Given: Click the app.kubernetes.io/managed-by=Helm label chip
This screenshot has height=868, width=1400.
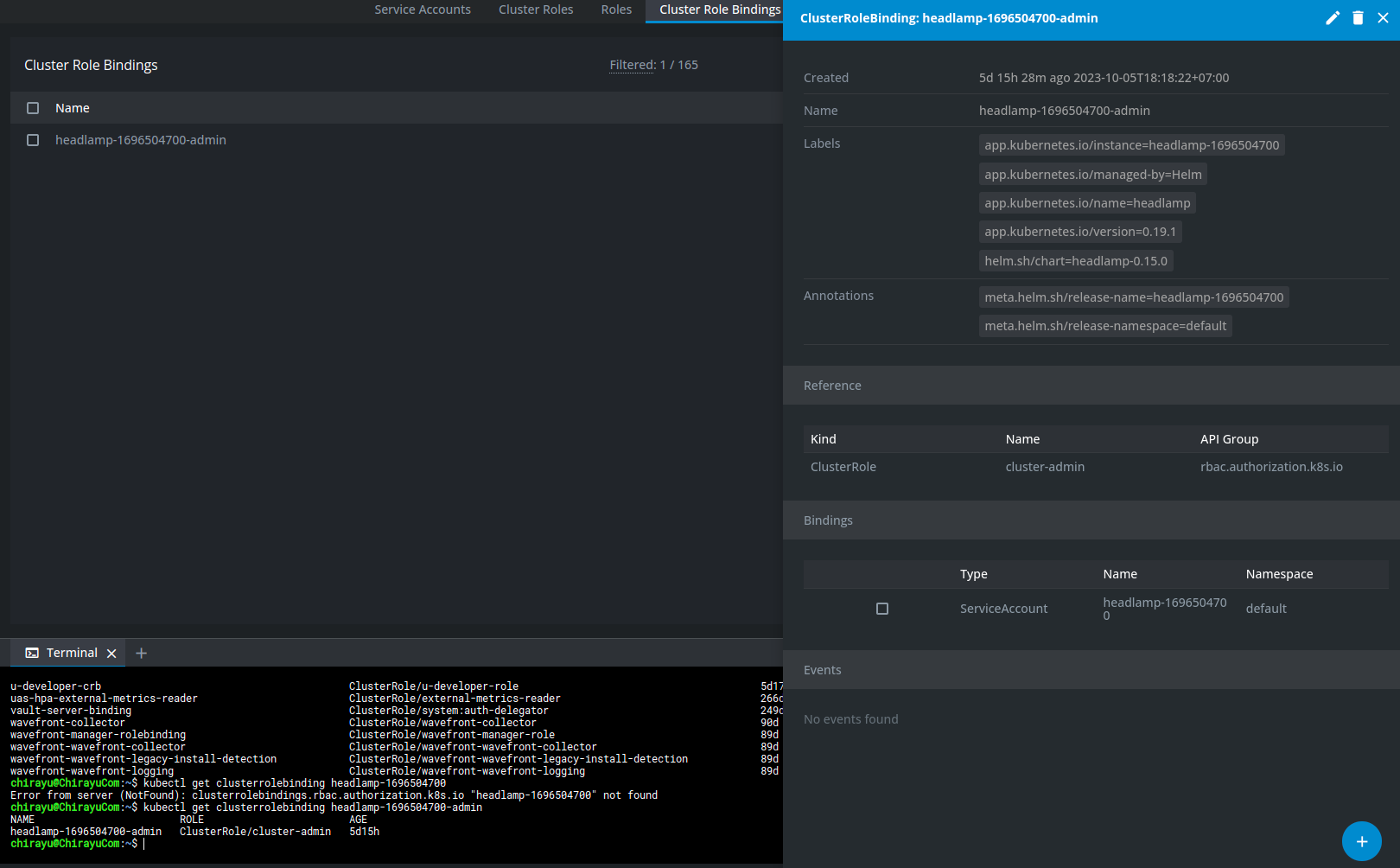Looking at the screenshot, I should pos(1092,174).
